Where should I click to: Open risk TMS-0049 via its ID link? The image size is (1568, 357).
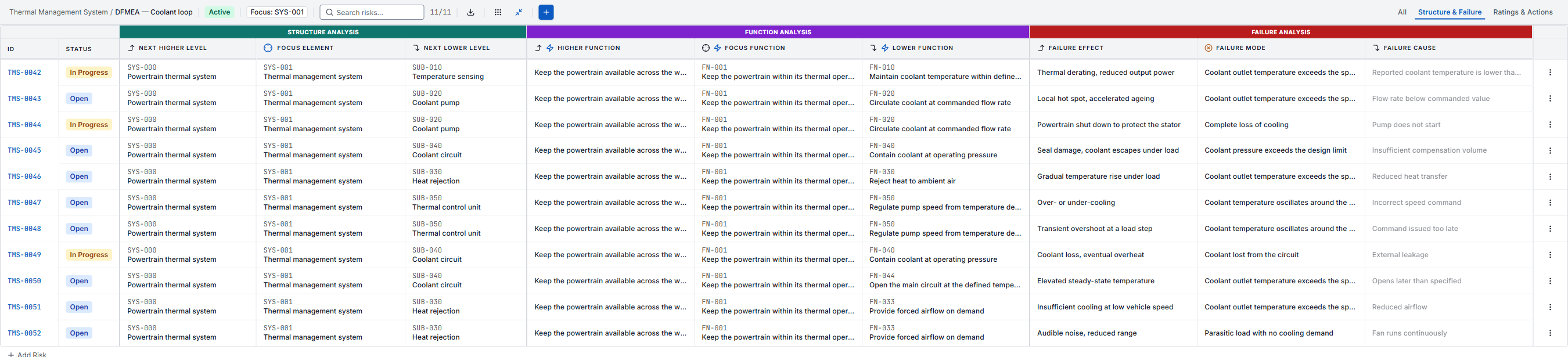click(x=24, y=255)
